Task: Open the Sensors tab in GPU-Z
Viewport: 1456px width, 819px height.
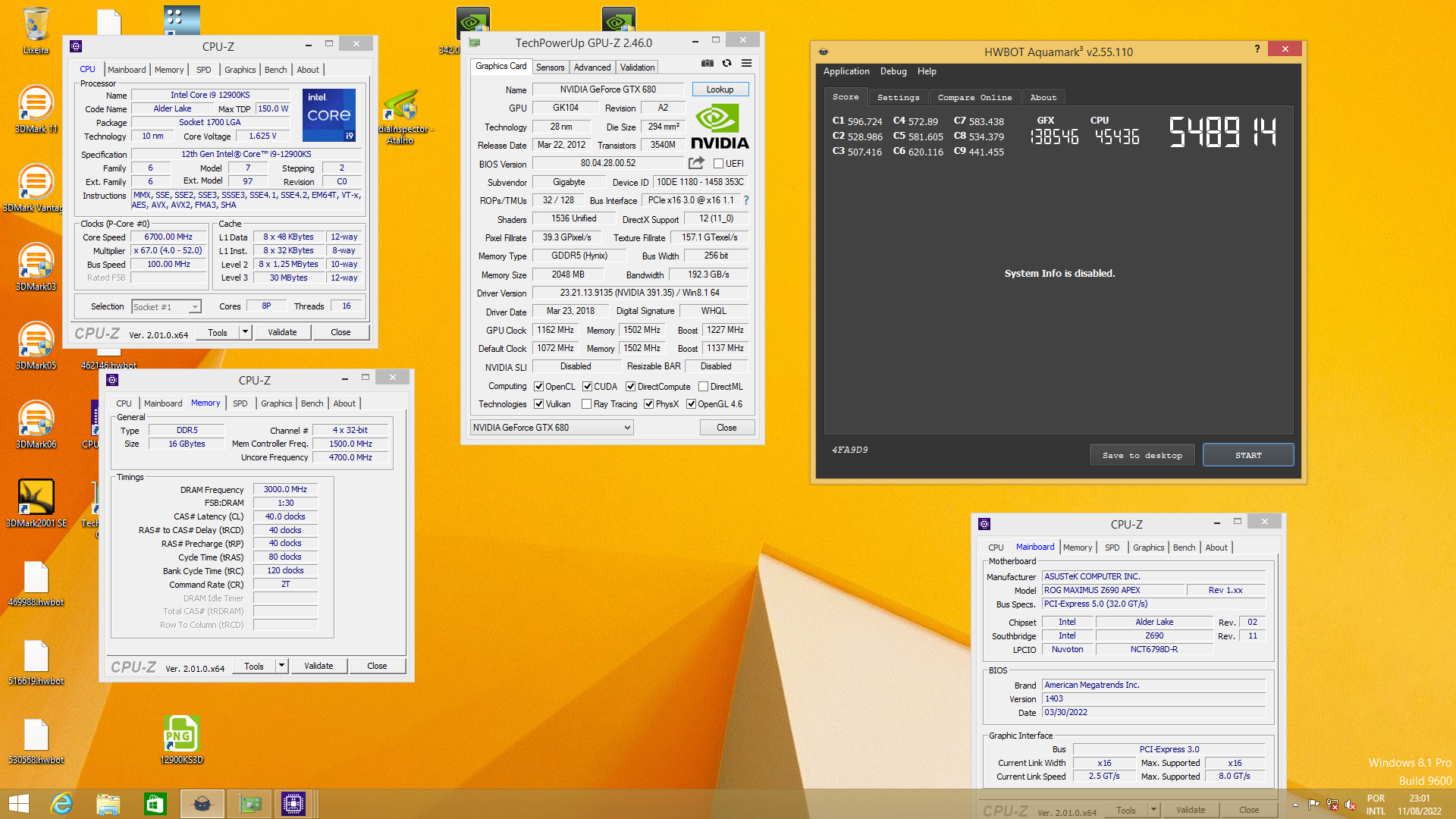Action: coord(550,67)
